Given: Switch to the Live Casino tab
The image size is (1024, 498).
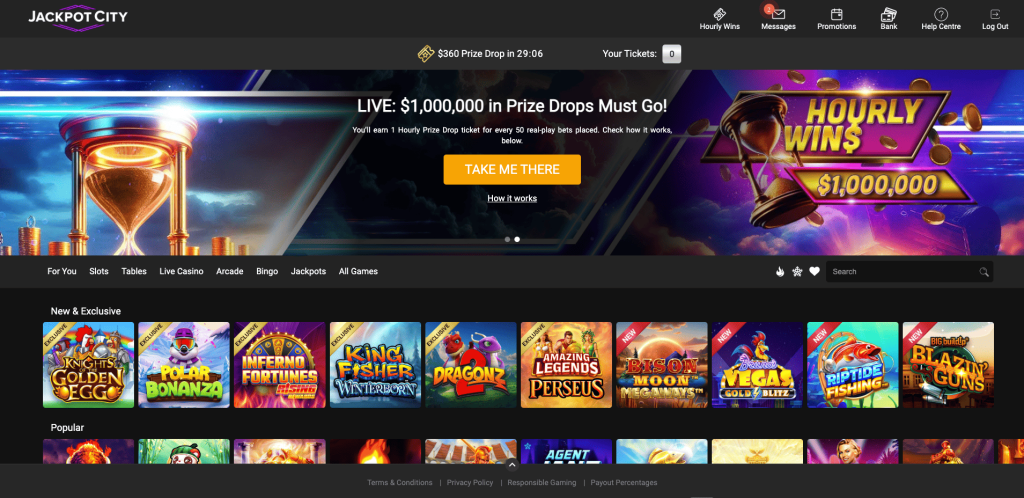Looking at the screenshot, I should 182,272.
